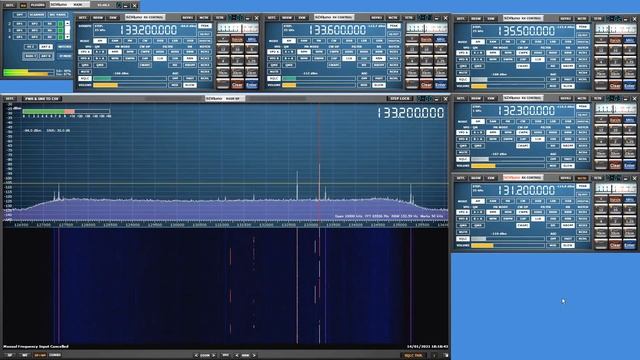Click the Clear keypad key in the 132.300 RX Control

[615, 165]
